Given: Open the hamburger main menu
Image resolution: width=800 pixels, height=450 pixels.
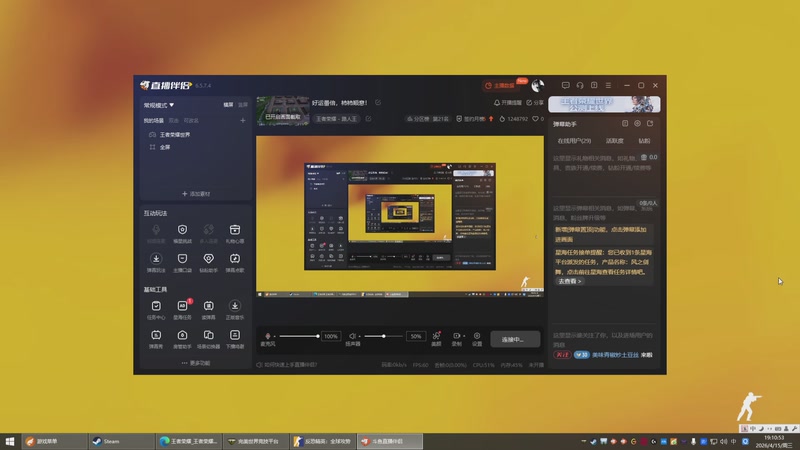Looking at the screenshot, I should pos(608,85).
